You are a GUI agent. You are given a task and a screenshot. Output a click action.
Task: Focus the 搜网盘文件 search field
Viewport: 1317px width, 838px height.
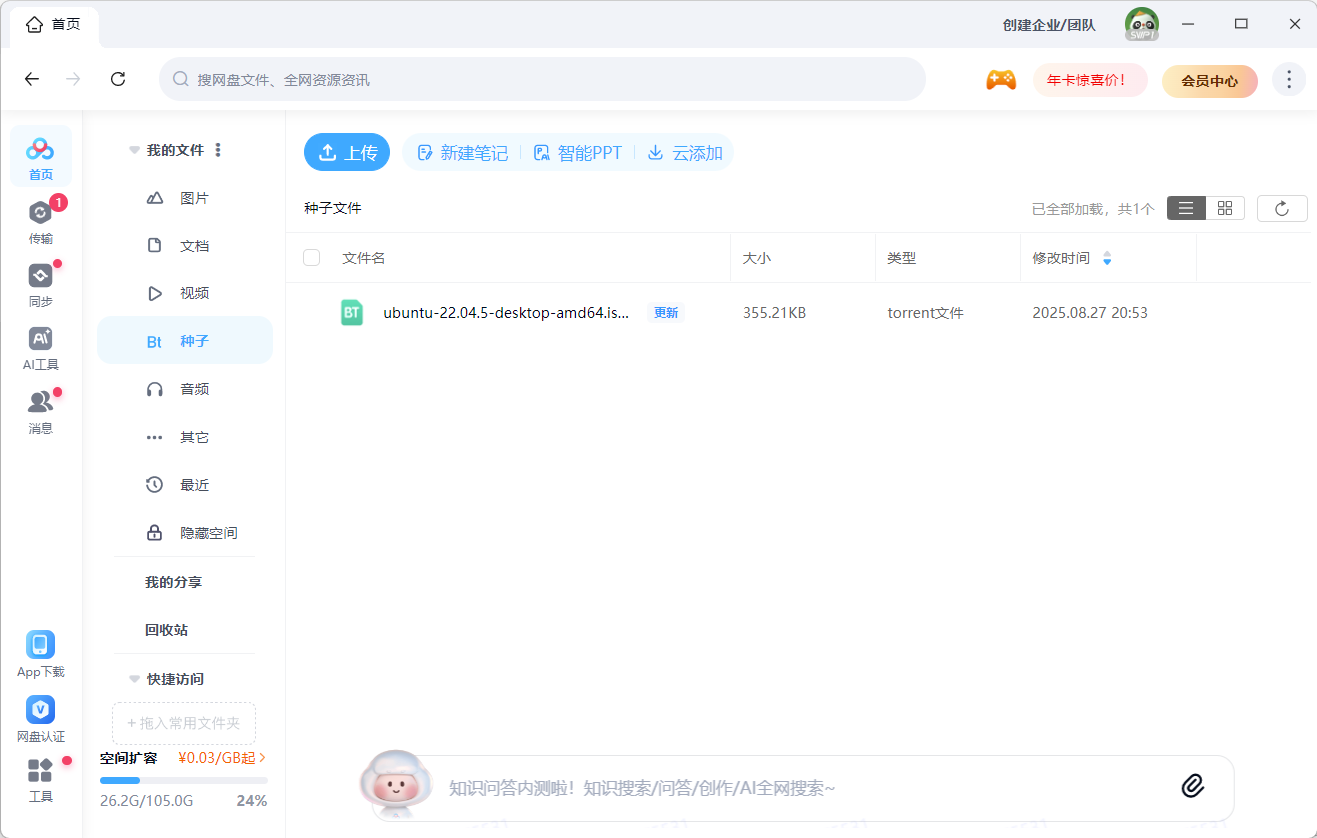542,79
